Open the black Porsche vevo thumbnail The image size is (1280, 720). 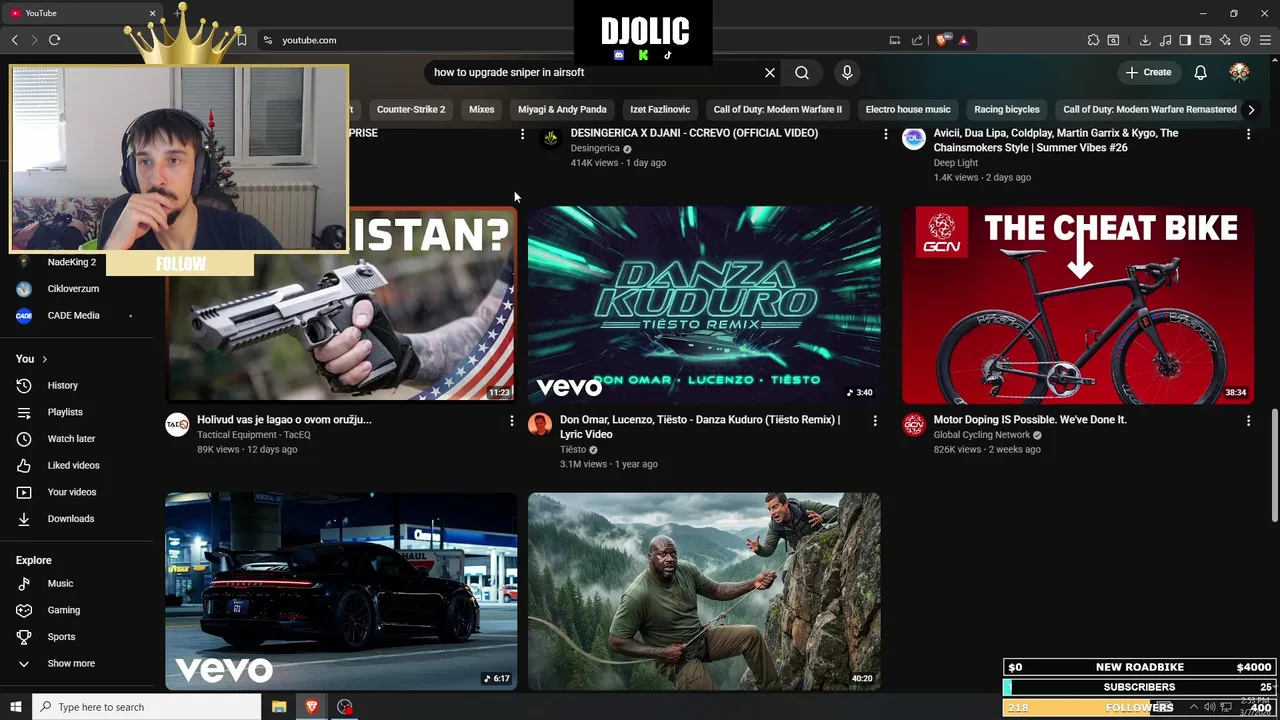[341, 590]
